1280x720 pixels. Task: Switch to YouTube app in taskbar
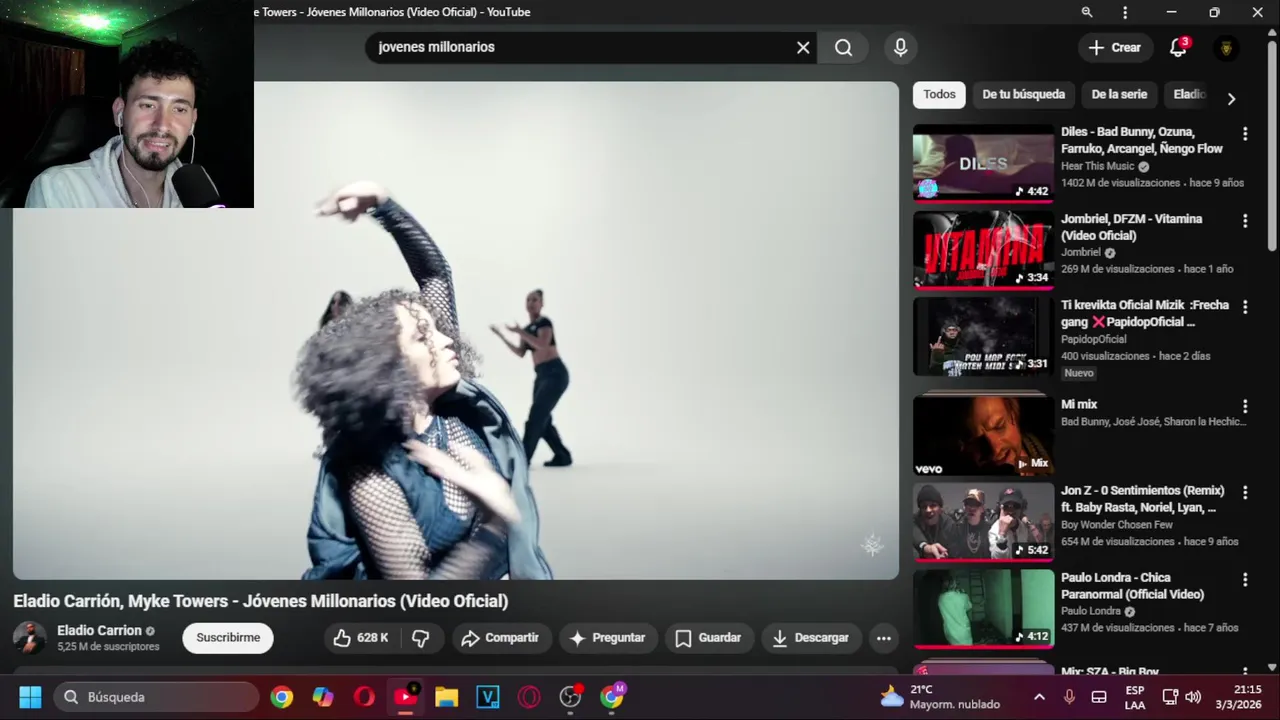(x=405, y=697)
